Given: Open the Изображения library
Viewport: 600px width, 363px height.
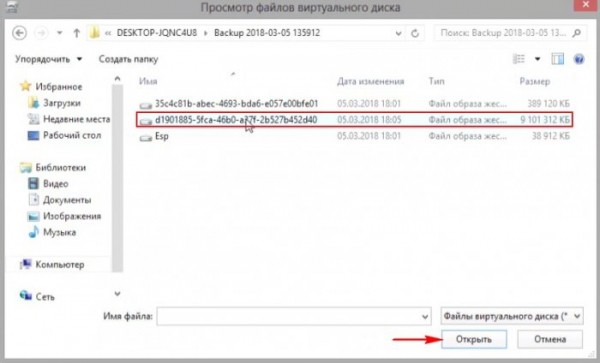Looking at the screenshot, I should pyautogui.click(x=72, y=216).
